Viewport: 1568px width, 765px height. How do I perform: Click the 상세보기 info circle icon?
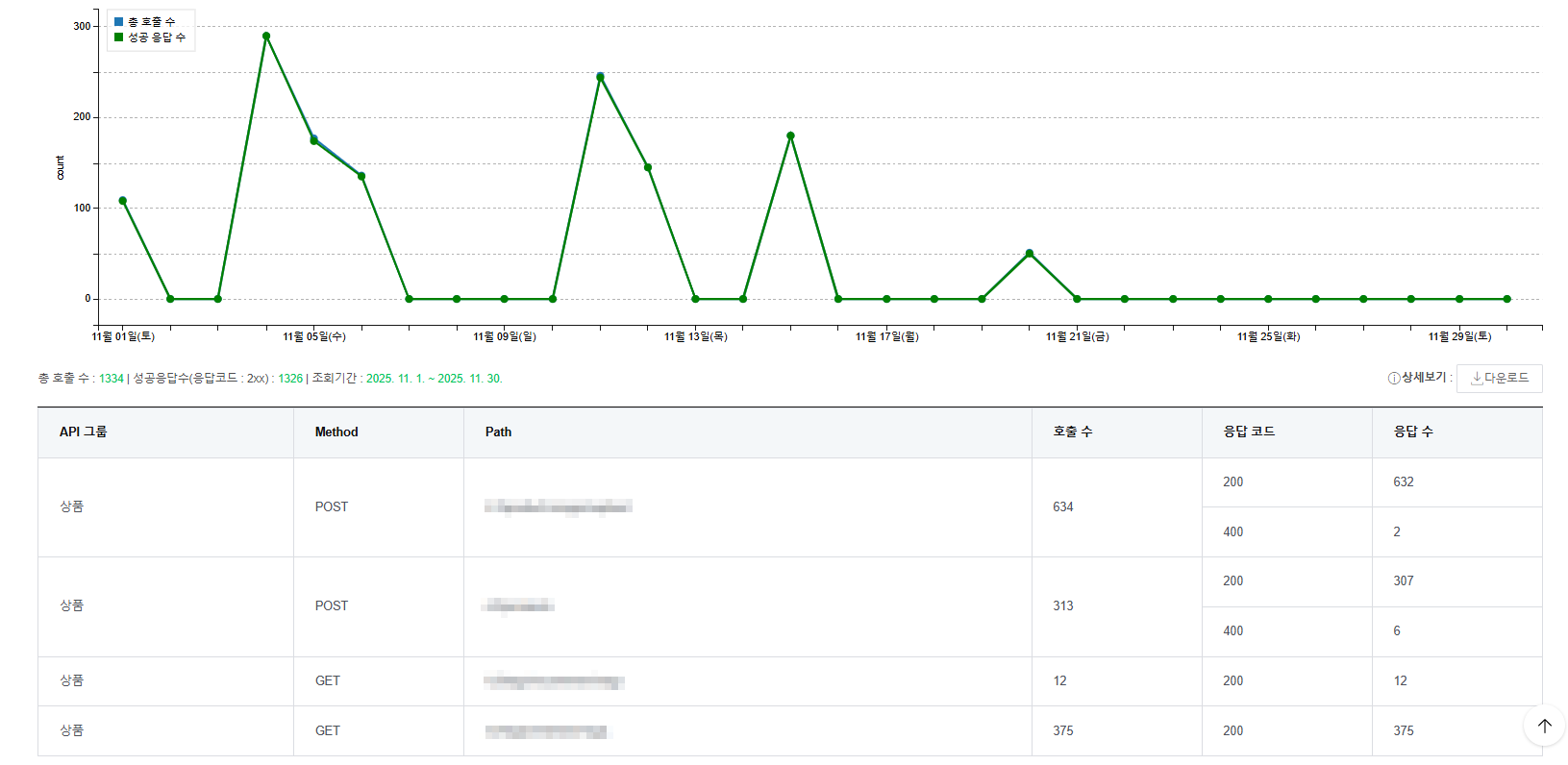(x=1393, y=379)
